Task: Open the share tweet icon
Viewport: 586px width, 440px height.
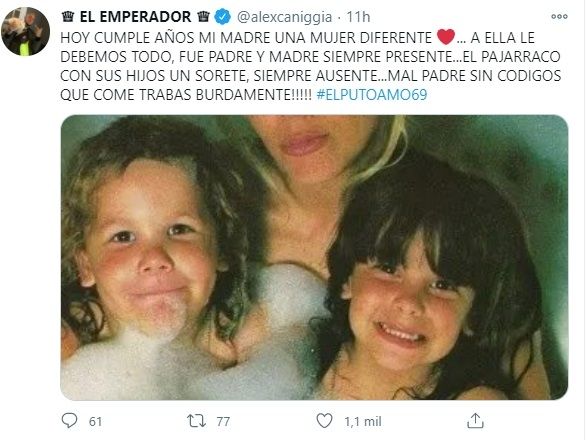Action: coord(475,421)
